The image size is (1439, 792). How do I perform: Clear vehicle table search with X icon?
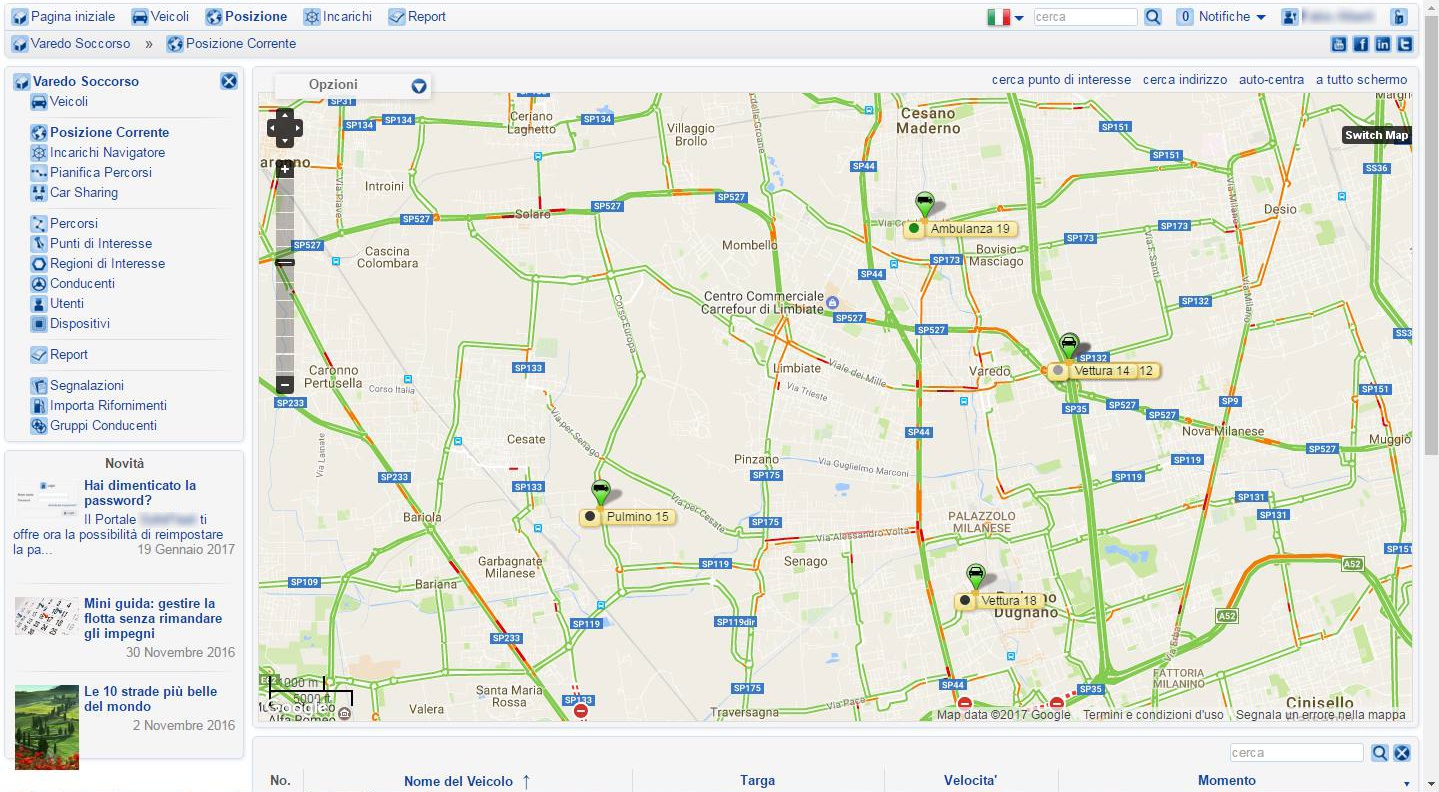tap(1402, 753)
